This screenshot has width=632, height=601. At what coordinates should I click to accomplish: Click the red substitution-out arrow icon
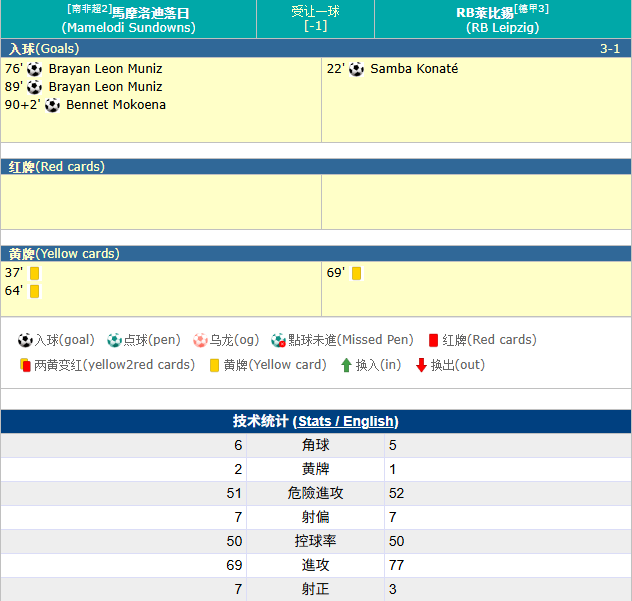click(421, 365)
